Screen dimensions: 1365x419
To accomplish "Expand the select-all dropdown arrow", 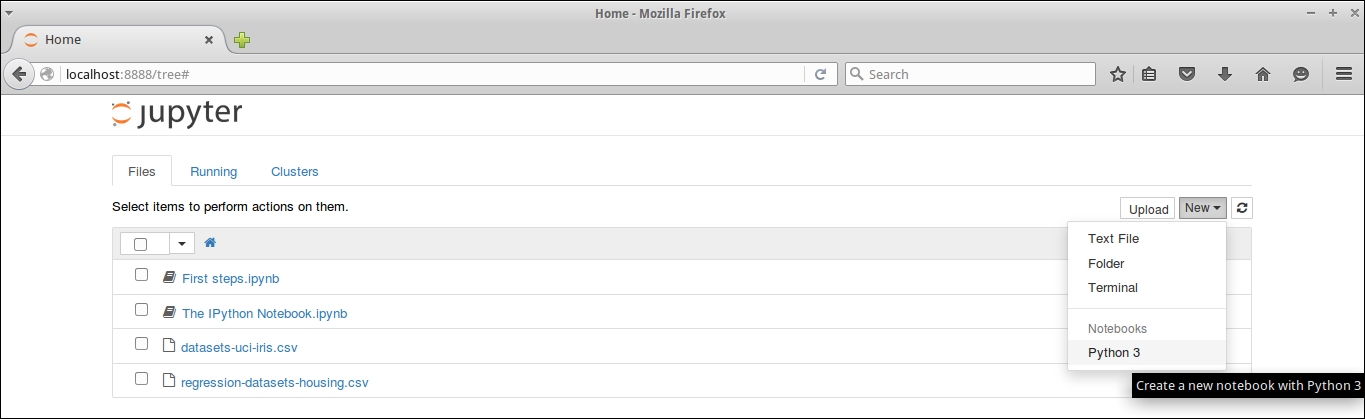I will tap(182, 244).
